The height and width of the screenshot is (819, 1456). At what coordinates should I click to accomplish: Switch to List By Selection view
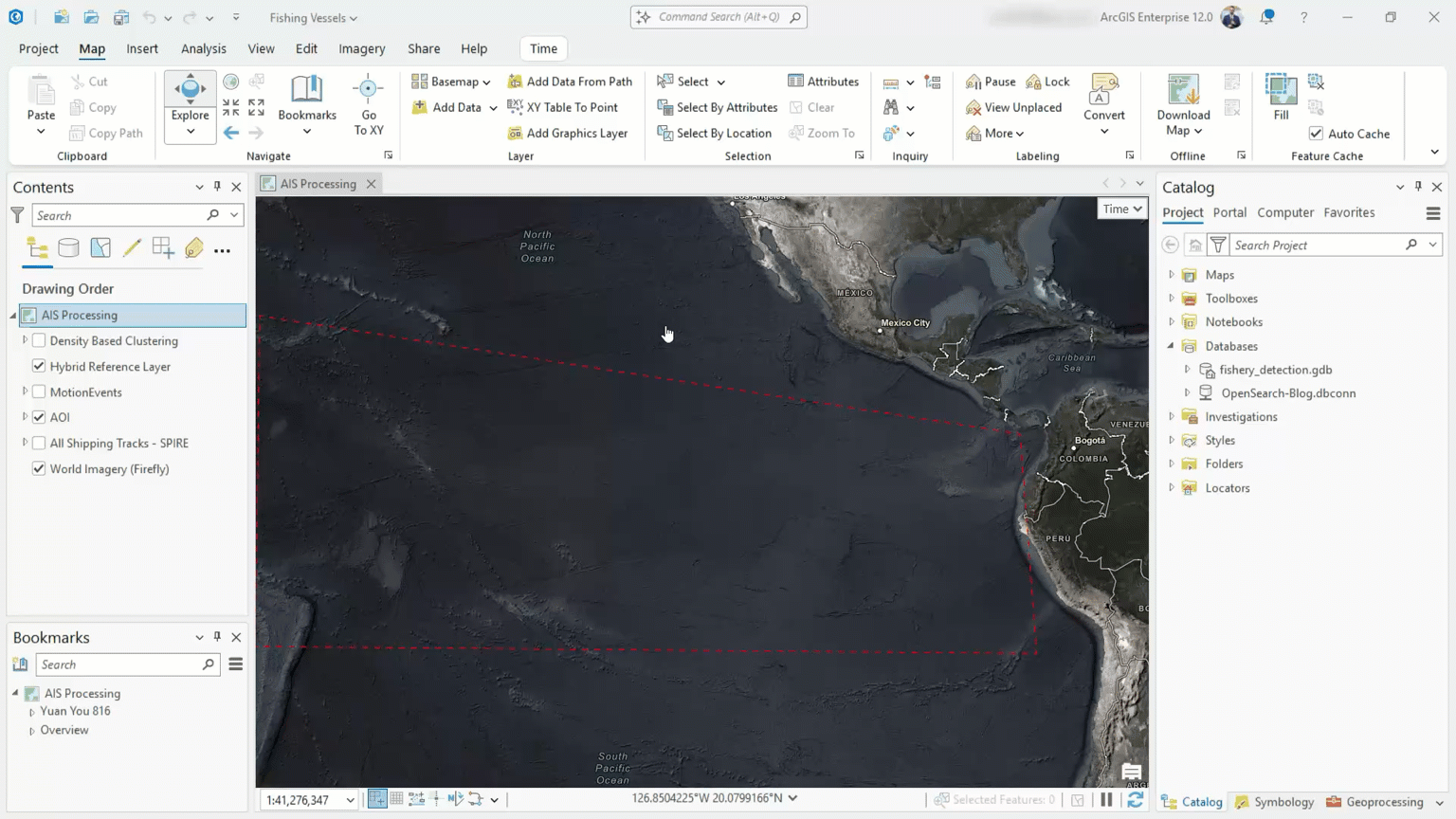pos(100,248)
